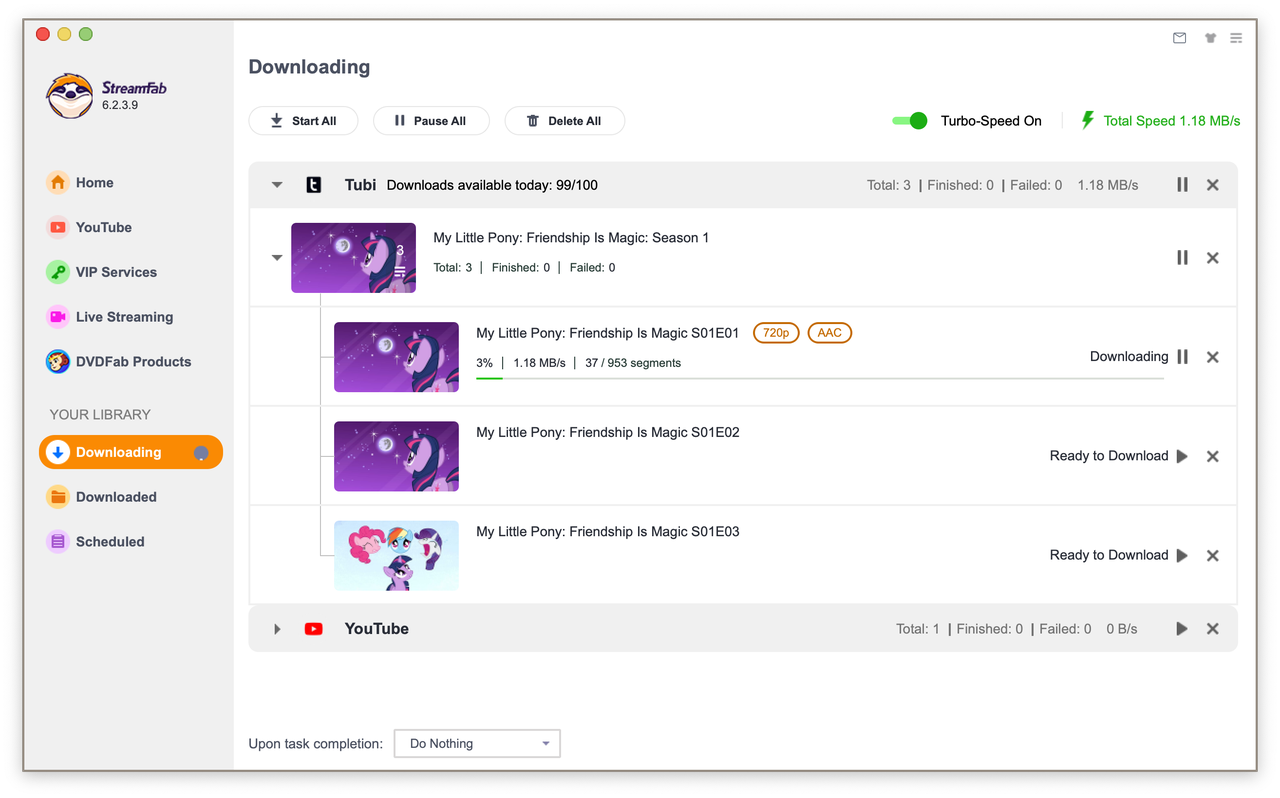Click the Season 1 playlist thumbnail

click(353, 258)
